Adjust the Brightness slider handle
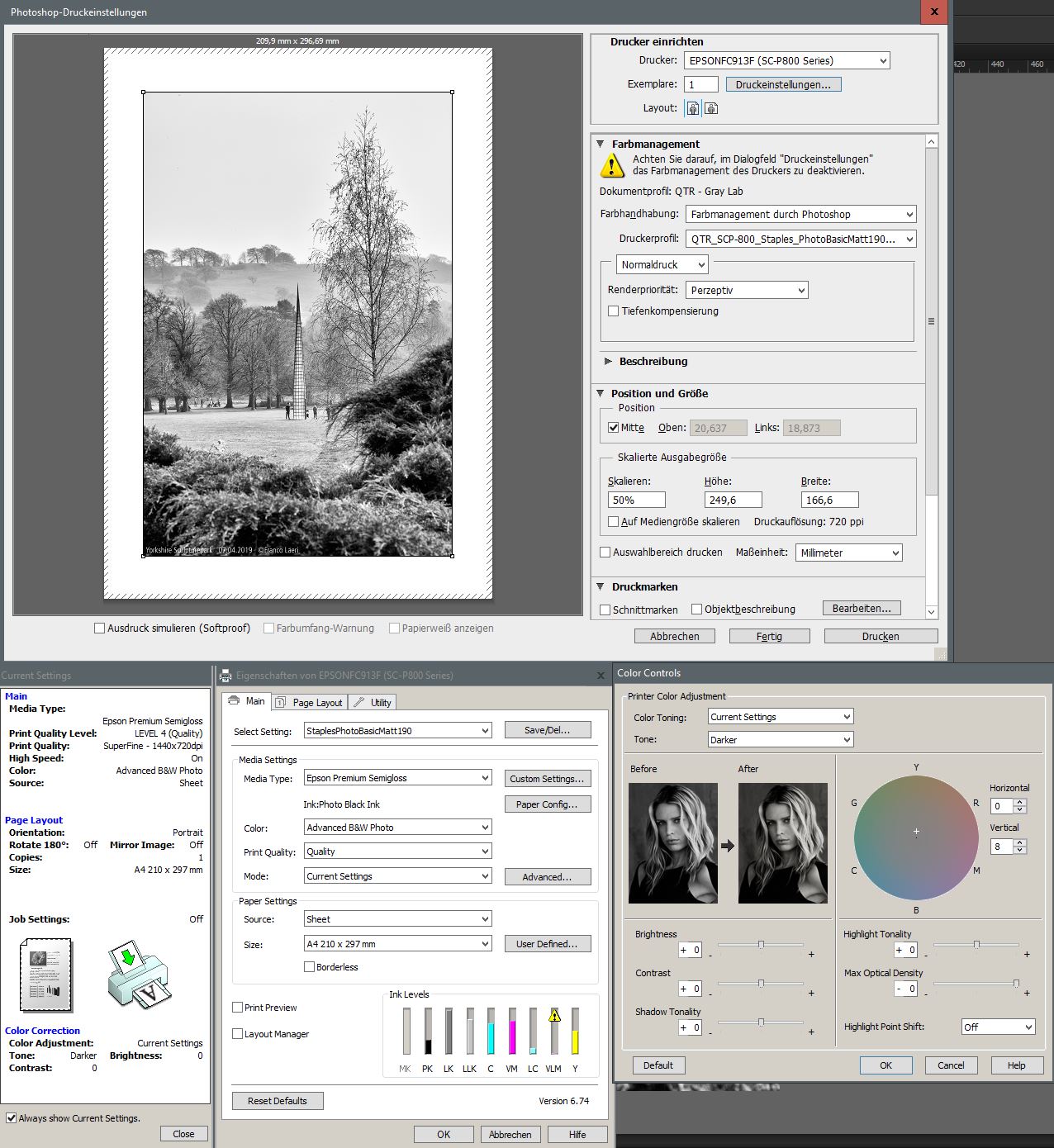The width and height of the screenshot is (1054, 1148). point(761,945)
